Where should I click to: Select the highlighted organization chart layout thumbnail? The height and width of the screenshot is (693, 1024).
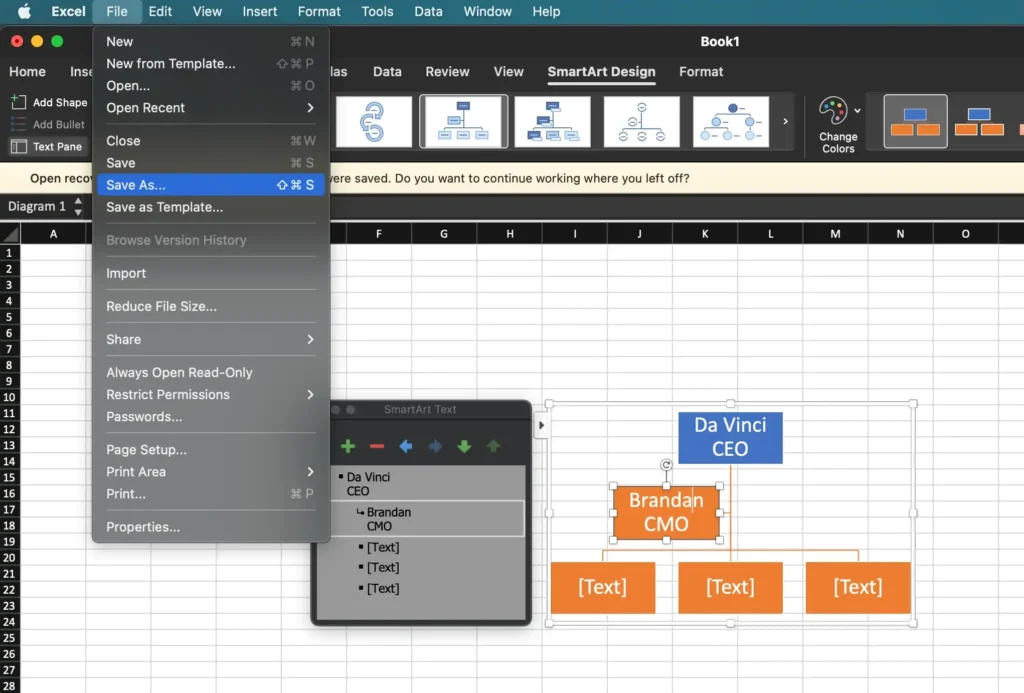click(x=463, y=121)
